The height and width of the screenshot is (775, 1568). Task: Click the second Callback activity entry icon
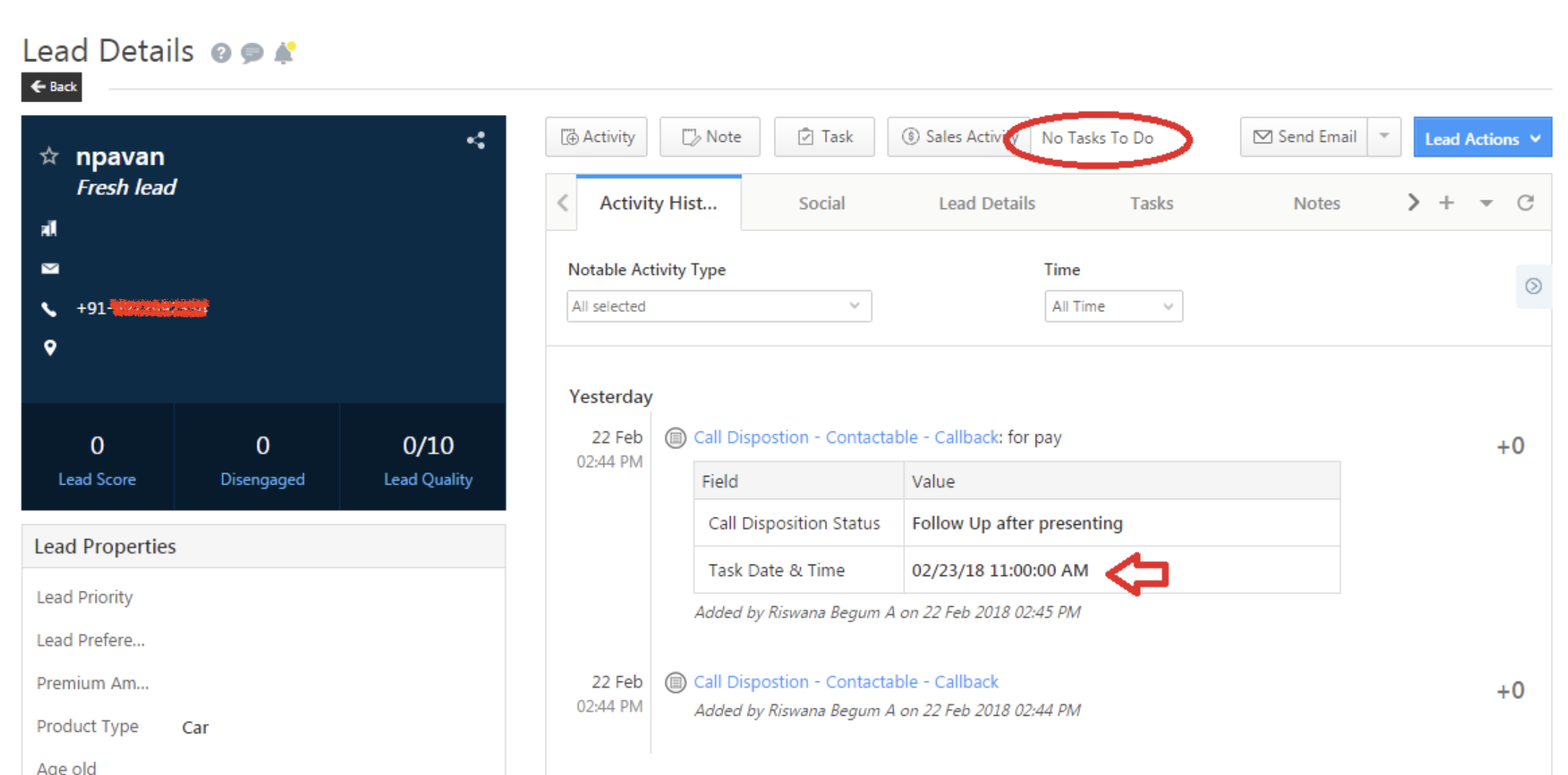(x=675, y=682)
